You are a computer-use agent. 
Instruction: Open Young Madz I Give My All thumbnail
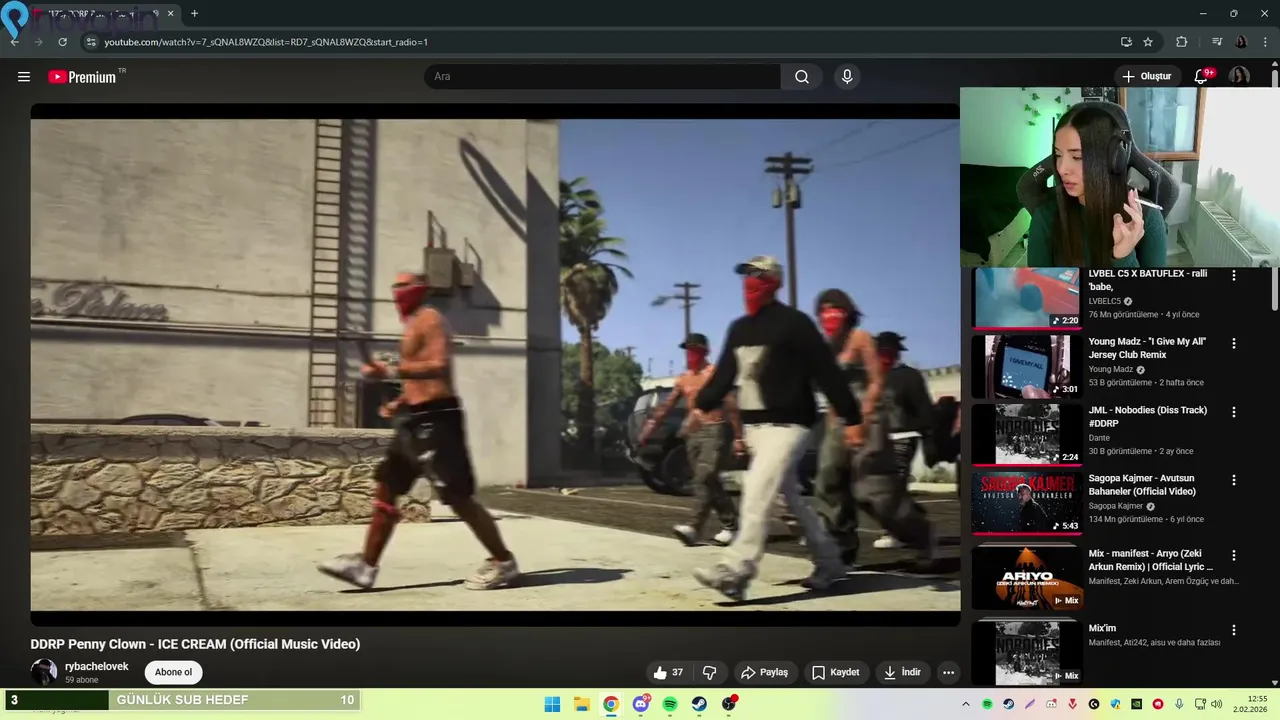click(1026, 366)
